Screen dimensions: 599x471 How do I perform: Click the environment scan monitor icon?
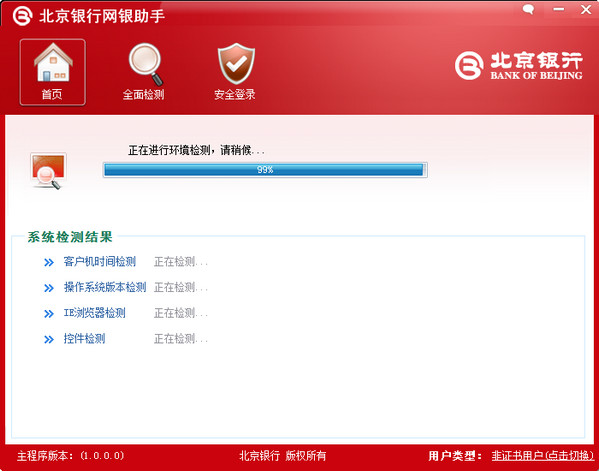48,171
